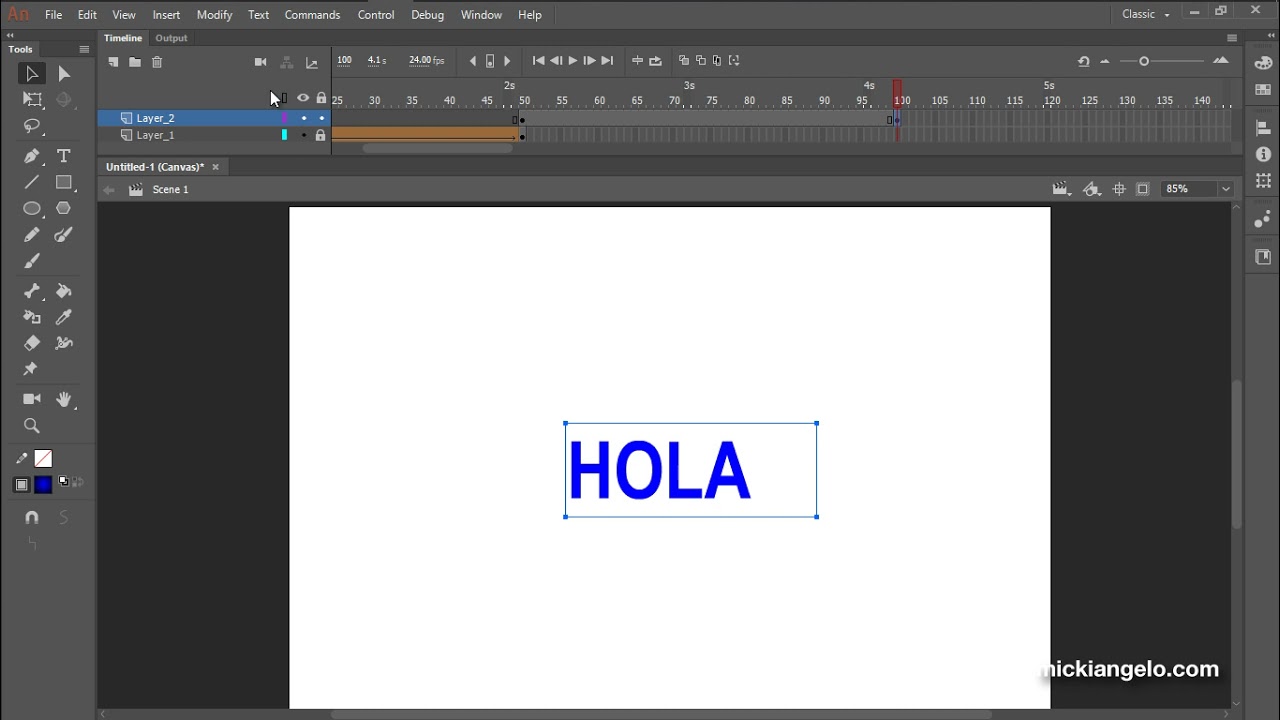
Task: Open the Swatches panel icon
Action: click(1263, 89)
